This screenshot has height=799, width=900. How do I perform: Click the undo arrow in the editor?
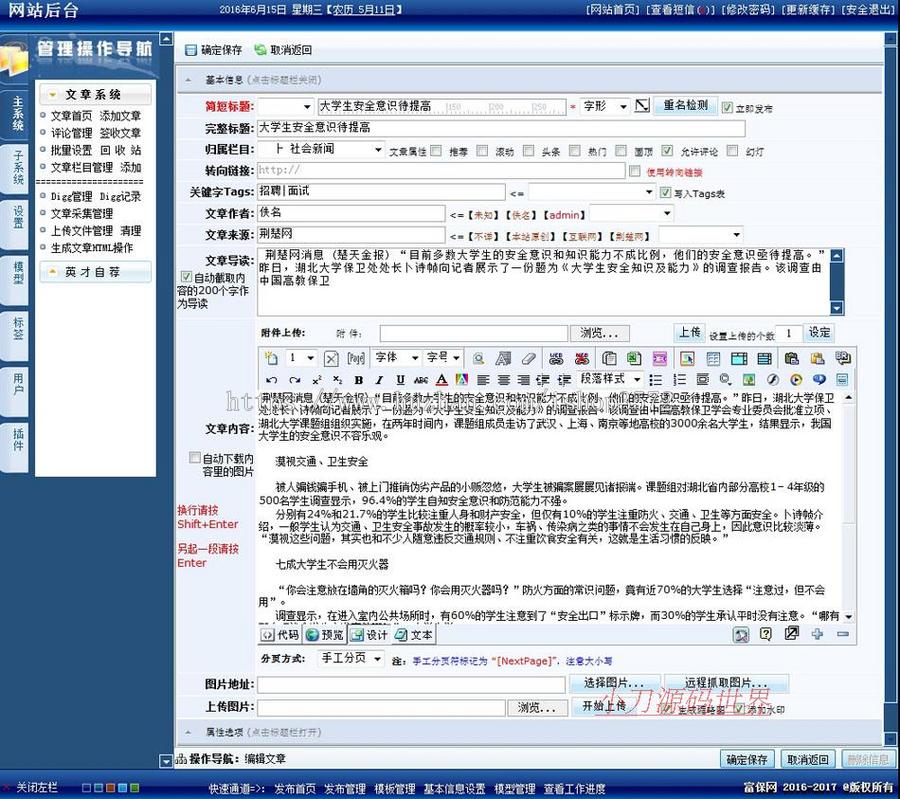click(273, 379)
